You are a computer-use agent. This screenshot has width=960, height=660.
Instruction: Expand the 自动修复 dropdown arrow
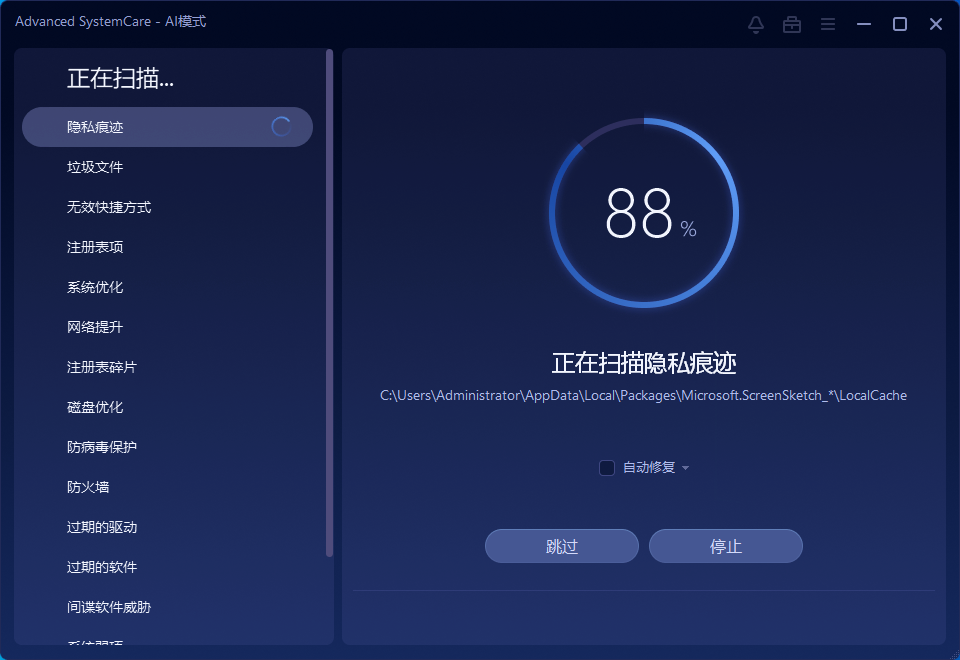(x=686, y=468)
